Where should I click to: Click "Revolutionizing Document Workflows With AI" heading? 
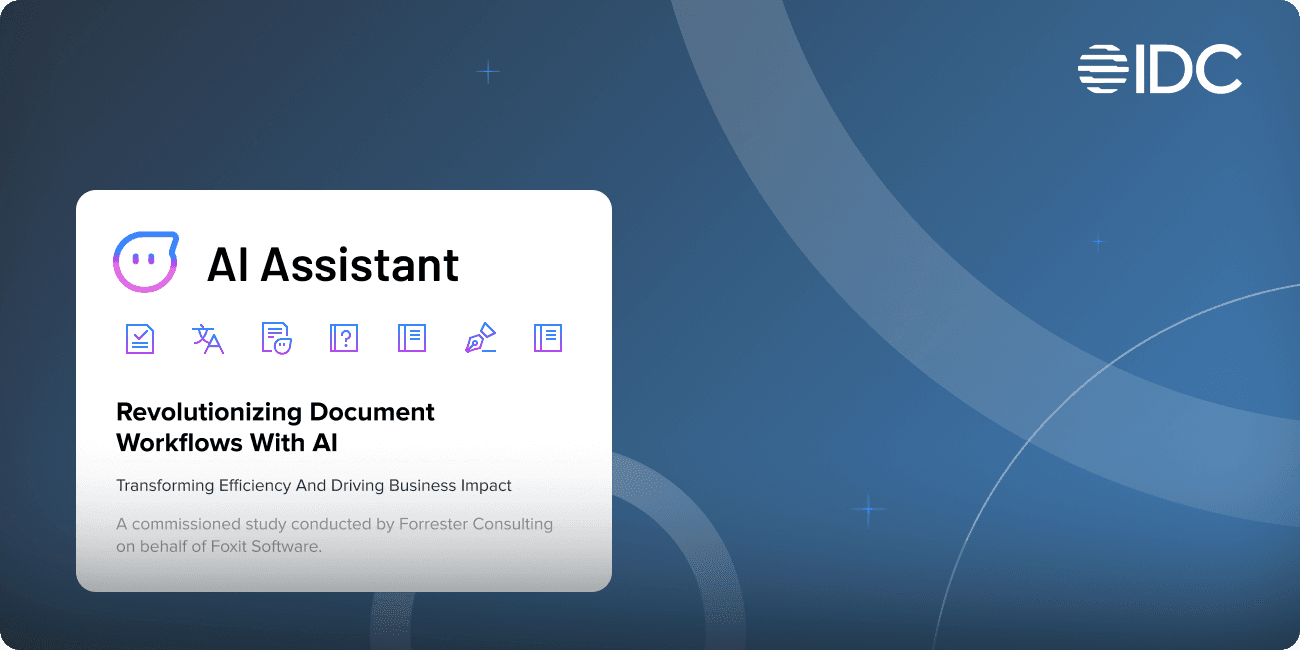pyautogui.click(x=276, y=427)
